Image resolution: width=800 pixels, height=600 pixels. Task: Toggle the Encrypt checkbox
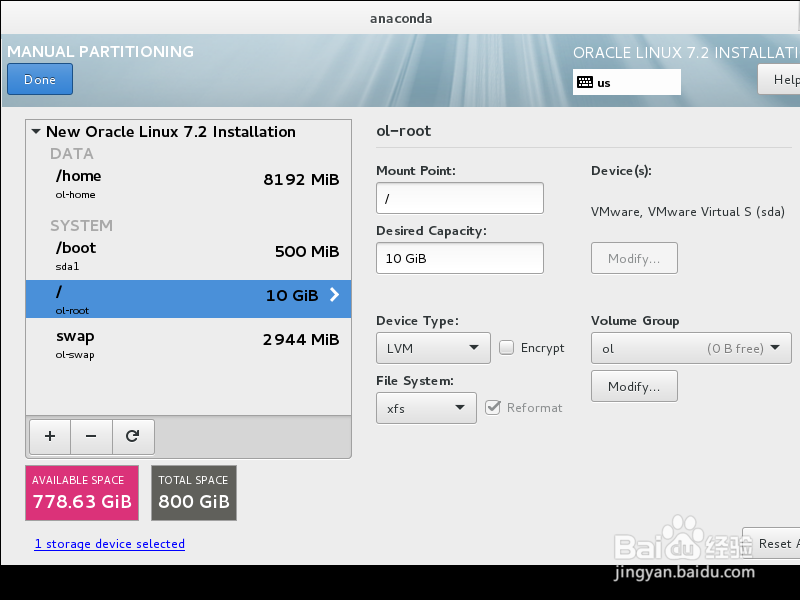[x=506, y=347]
